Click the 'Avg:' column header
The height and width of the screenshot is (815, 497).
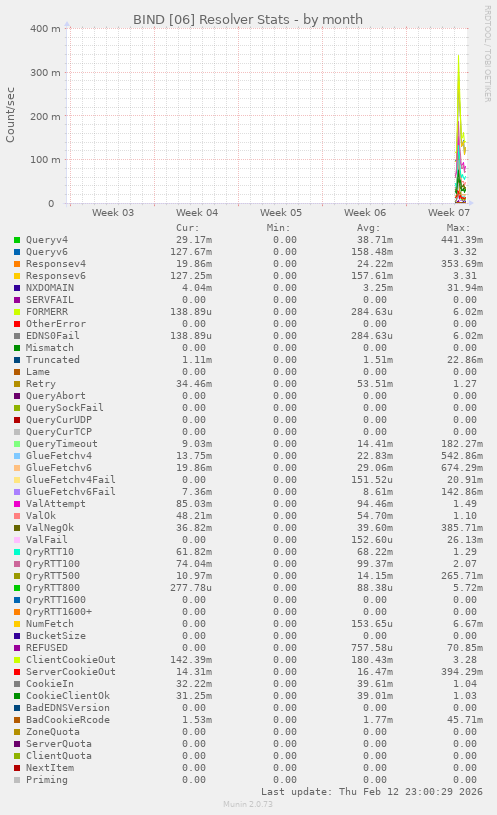[x=369, y=228]
